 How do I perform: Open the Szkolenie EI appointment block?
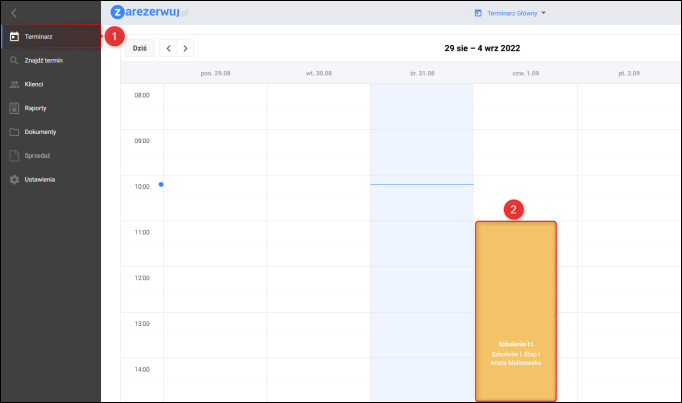point(516,310)
